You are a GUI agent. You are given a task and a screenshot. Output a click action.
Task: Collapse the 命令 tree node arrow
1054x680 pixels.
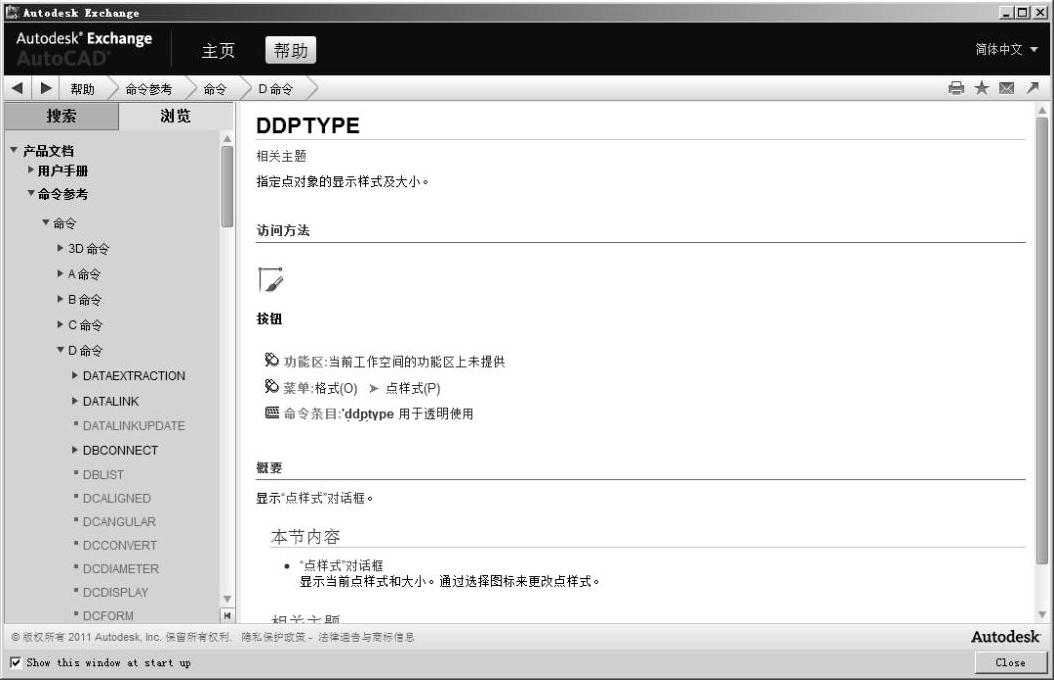click(46, 222)
